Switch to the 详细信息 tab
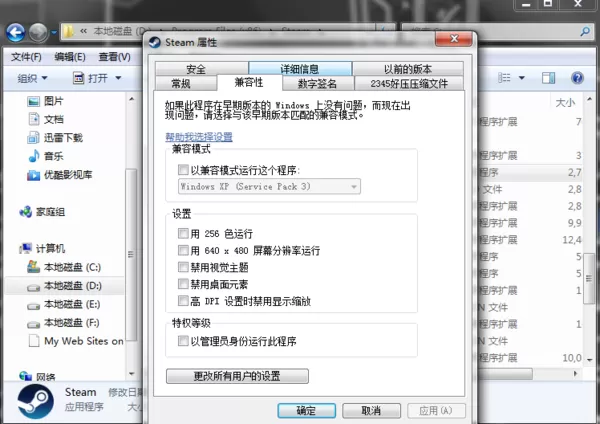 click(300, 68)
